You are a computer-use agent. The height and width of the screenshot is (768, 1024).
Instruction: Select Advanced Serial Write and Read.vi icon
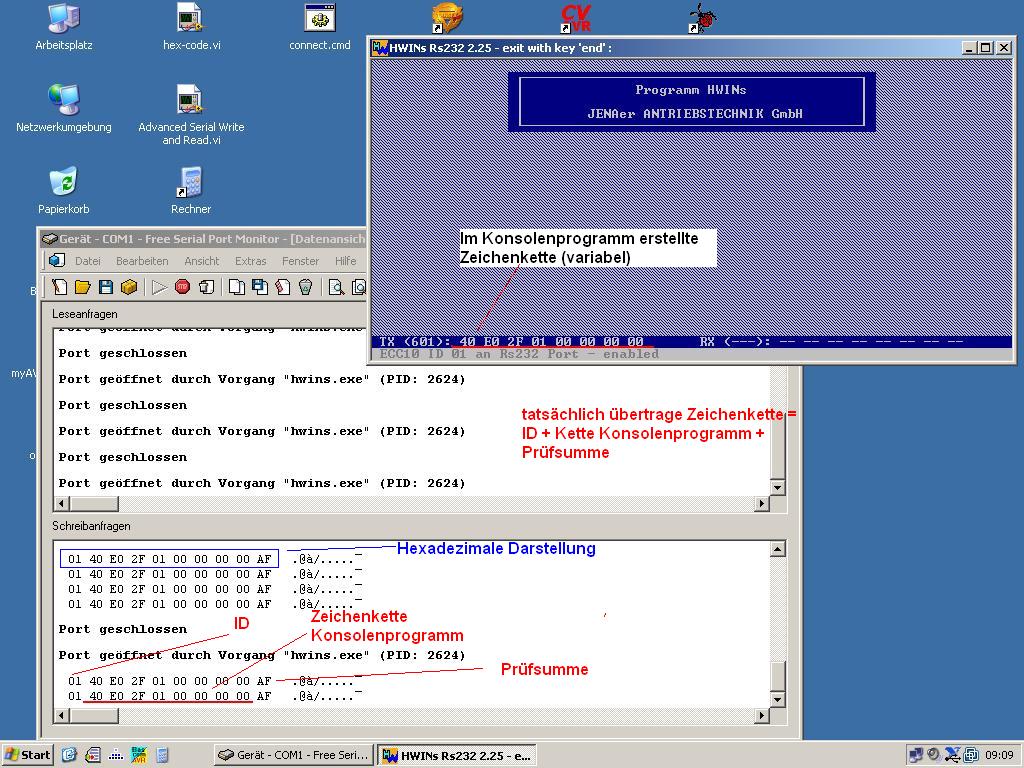191,115
